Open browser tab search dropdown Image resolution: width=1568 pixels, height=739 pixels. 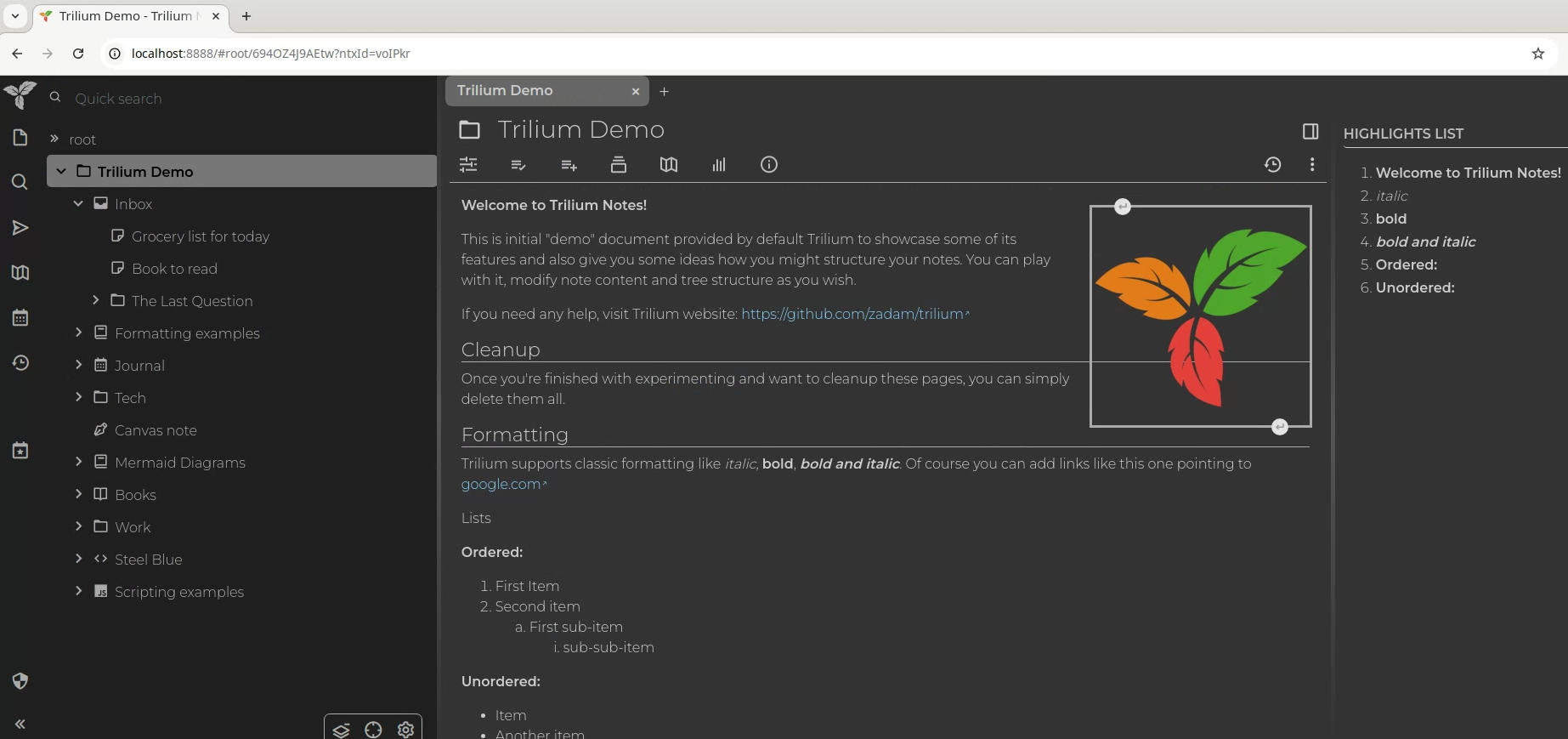pyautogui.click(x=14, y=16)
